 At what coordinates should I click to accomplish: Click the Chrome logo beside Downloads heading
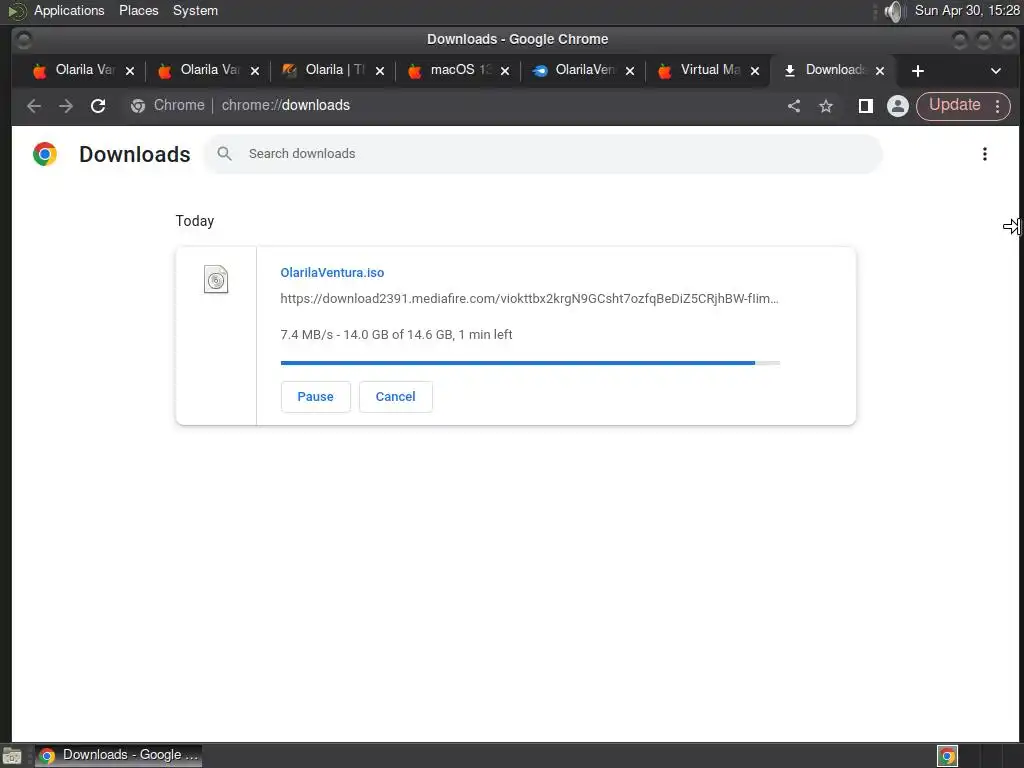[x=45, y=154]
